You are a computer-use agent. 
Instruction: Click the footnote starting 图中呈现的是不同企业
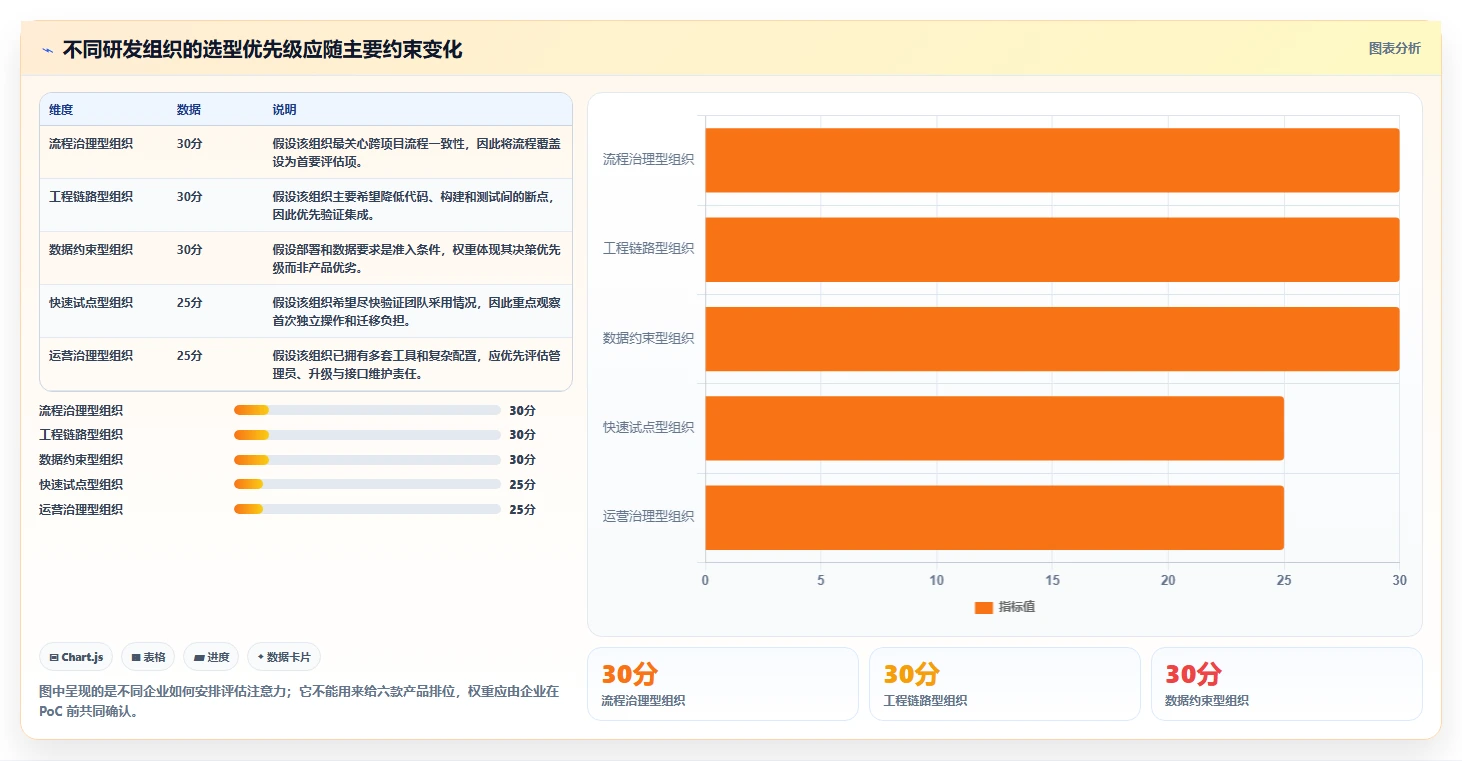pos(299,701)
